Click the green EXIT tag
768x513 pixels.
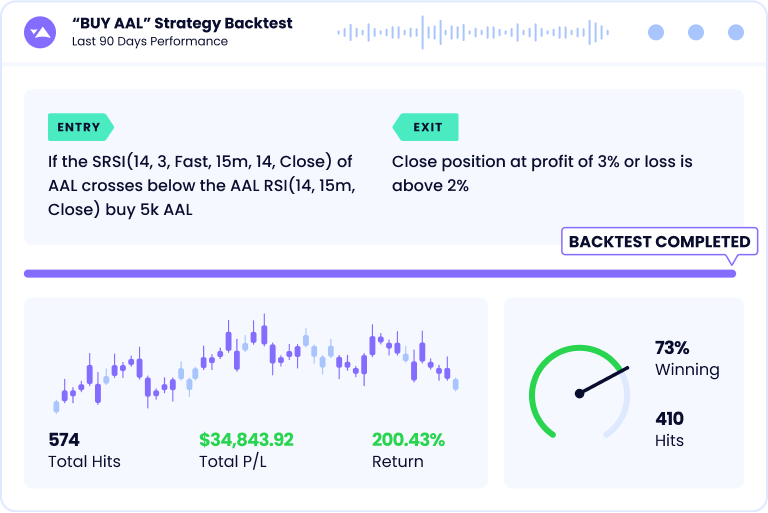(426, 127)
